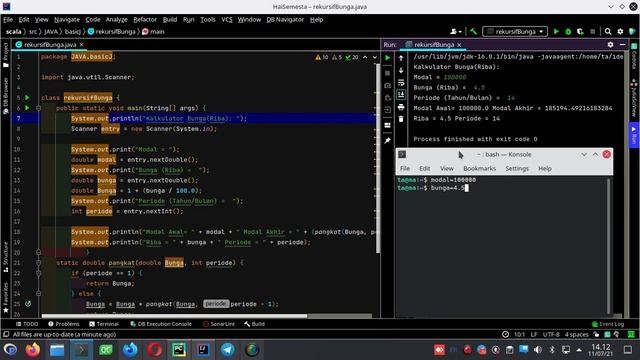Open Bluetooth tray icon
The height and width of the screenshot is (360, 640).
click(x=552, y=350)
